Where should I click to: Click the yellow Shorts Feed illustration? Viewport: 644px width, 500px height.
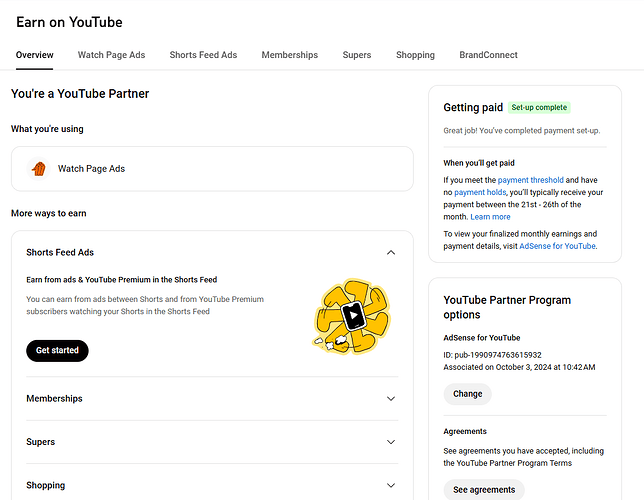pyautogui.click(x=352, y=316)
